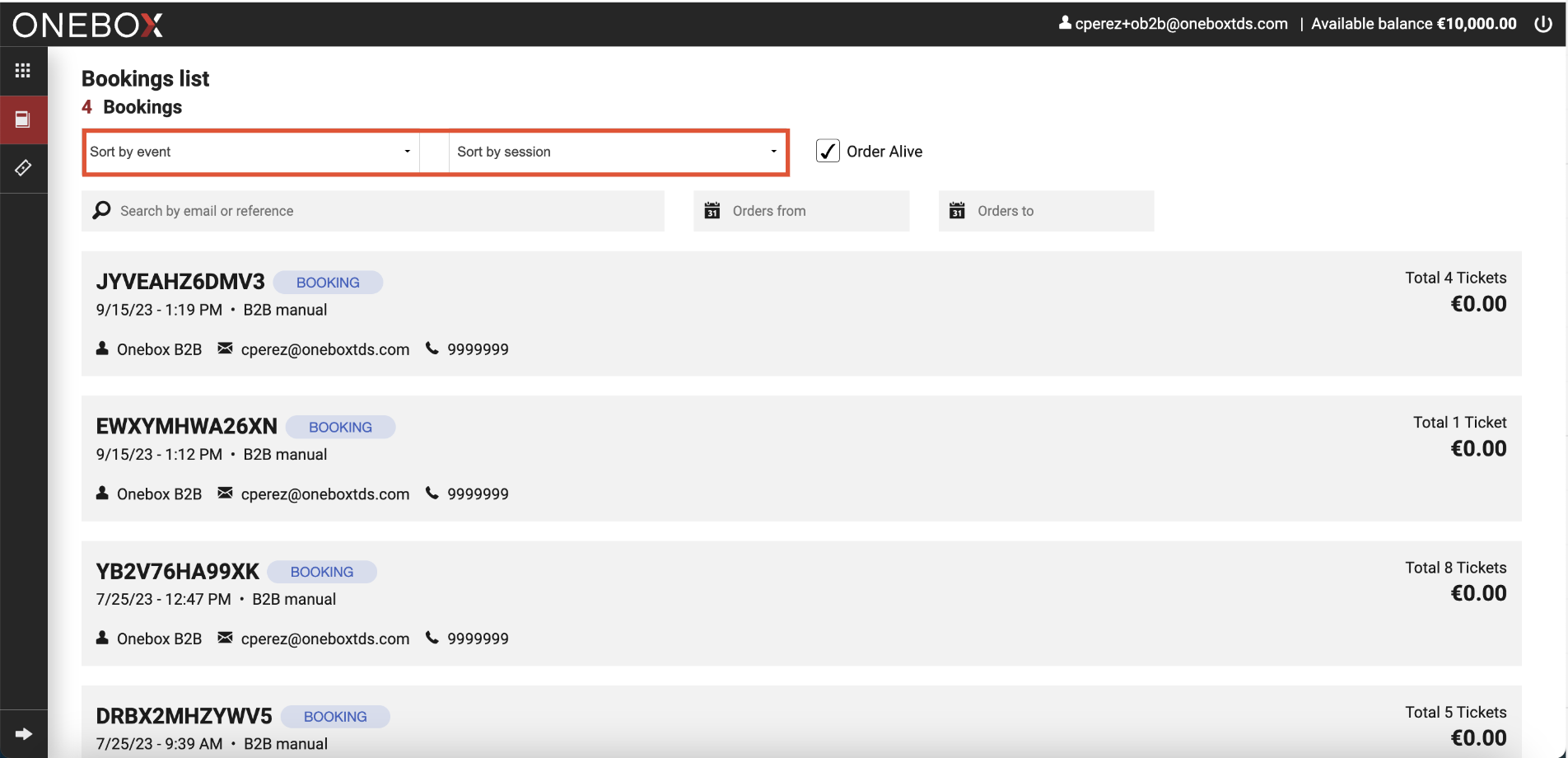The width and height of the screenshot is (1568, 758).
Task: Click Total 5 Tickets text
Action: [1455, 712]
